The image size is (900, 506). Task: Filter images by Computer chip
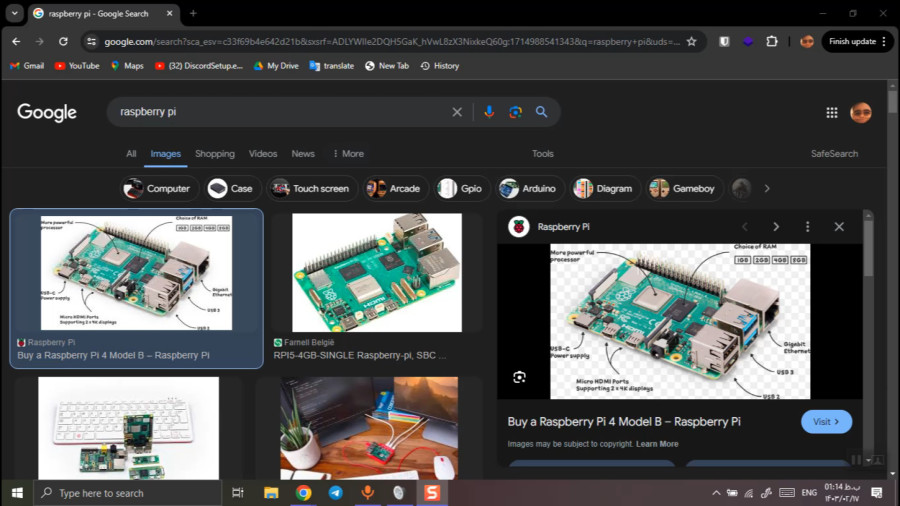[159, 188]
